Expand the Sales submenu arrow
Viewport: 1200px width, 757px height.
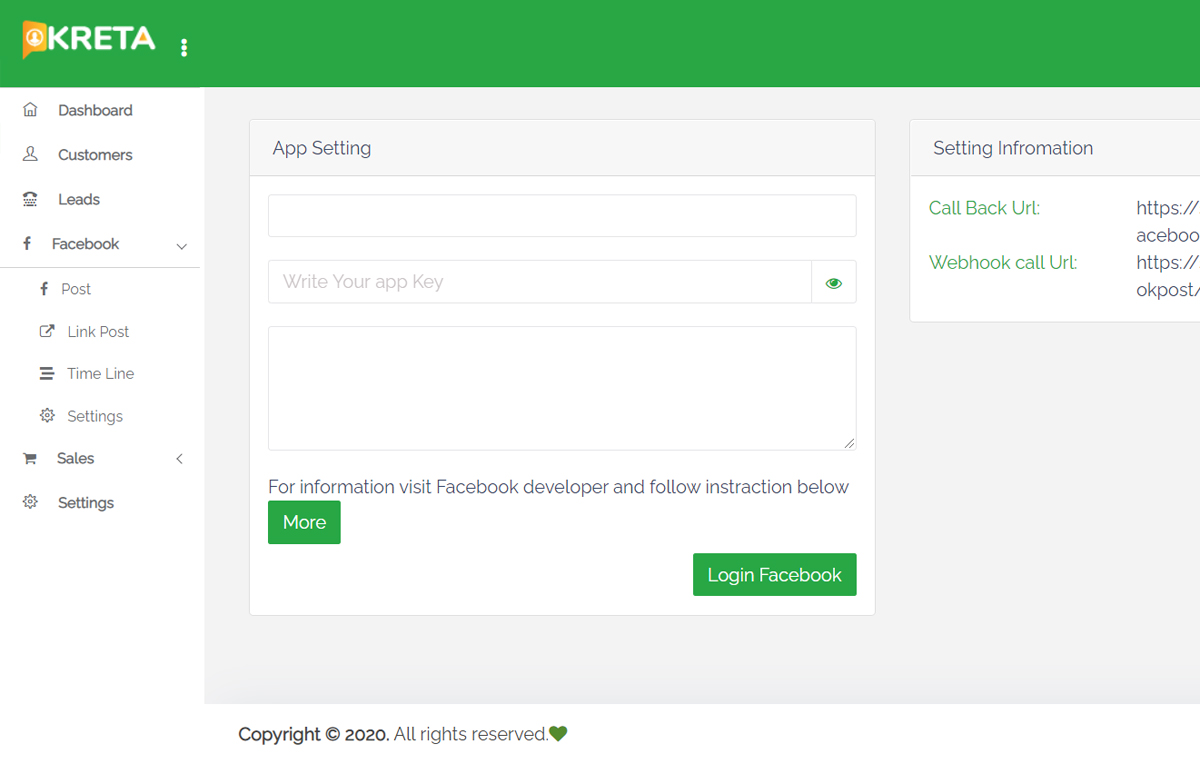click(180, 459)
